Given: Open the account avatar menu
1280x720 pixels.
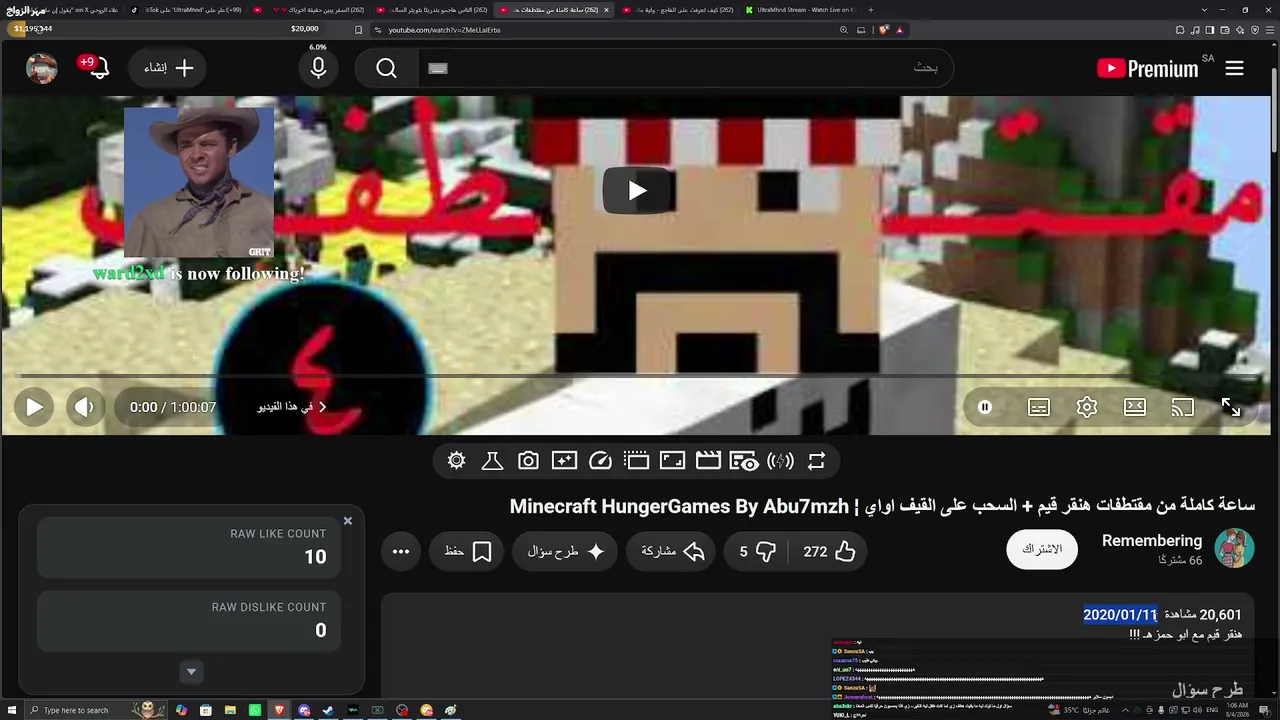Looking at the screenshot, I should tap(42, 68).
